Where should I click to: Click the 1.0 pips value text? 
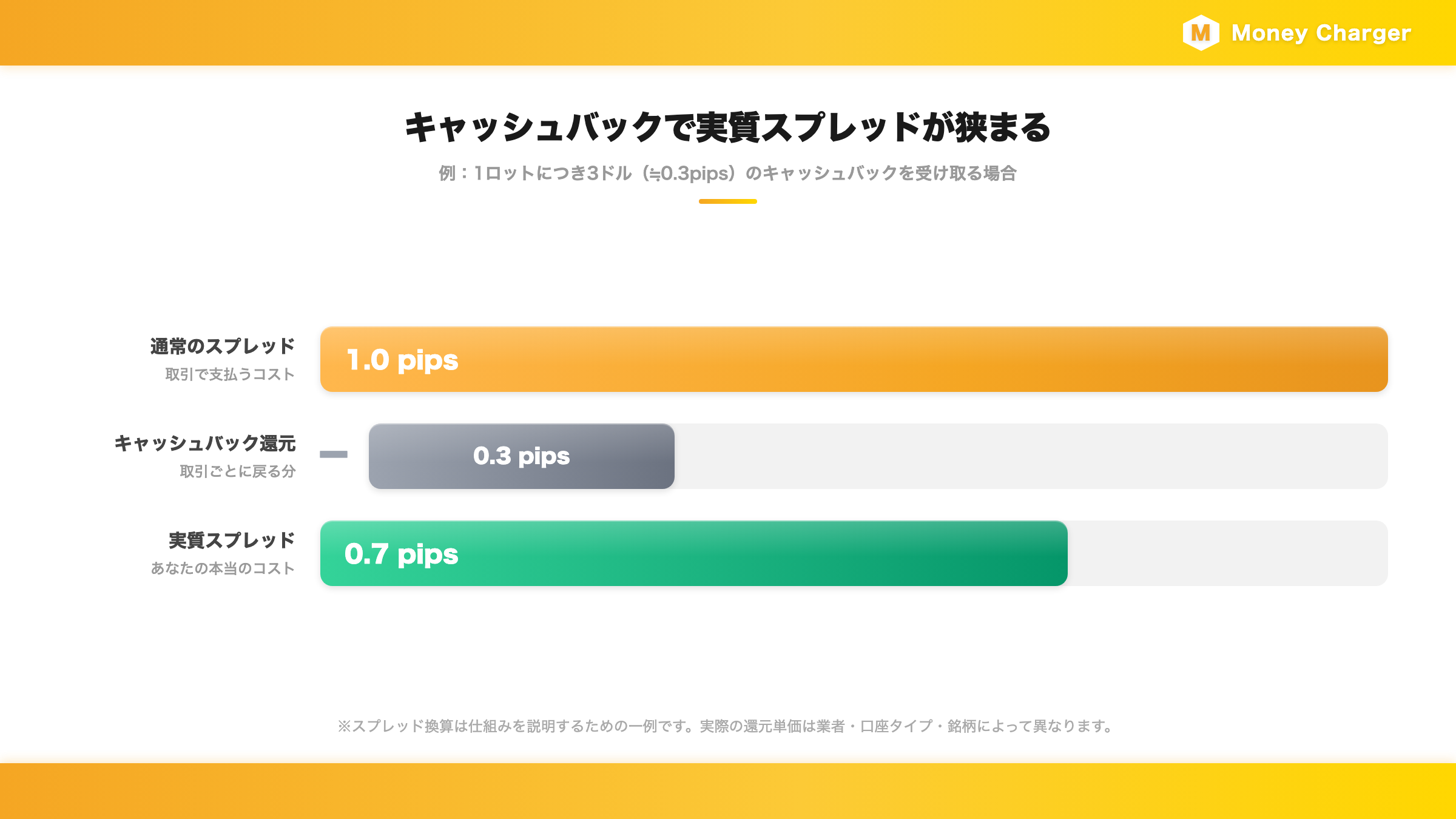click(x=402, y=360)
